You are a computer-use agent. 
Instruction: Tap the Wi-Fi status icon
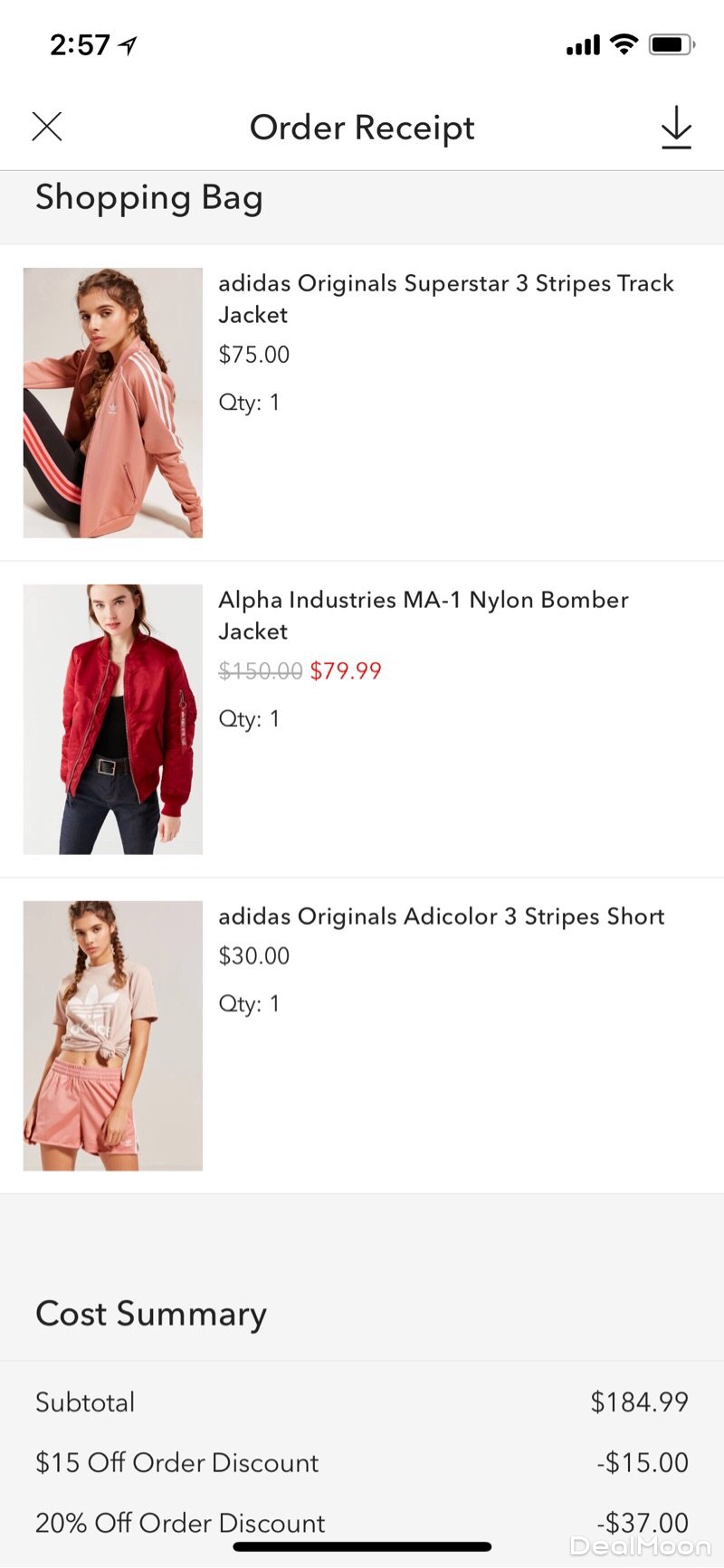(x=624, y=44)
